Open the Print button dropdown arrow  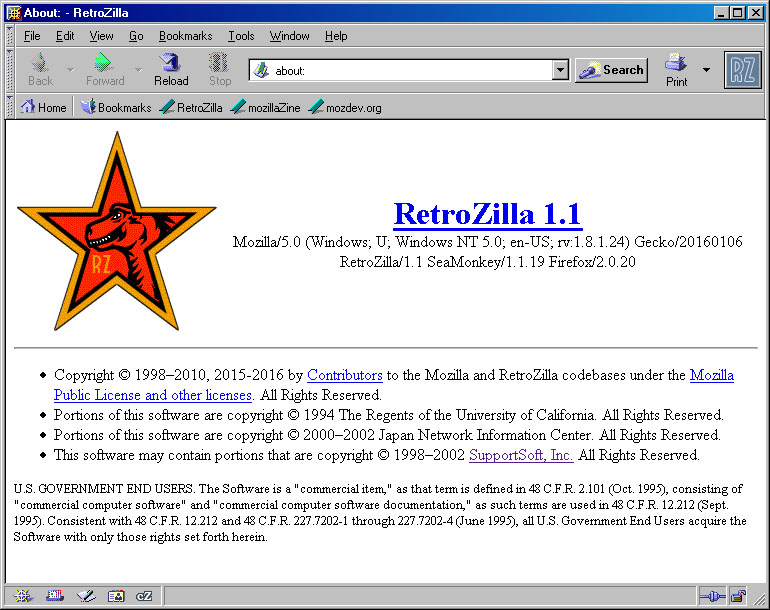706,70
